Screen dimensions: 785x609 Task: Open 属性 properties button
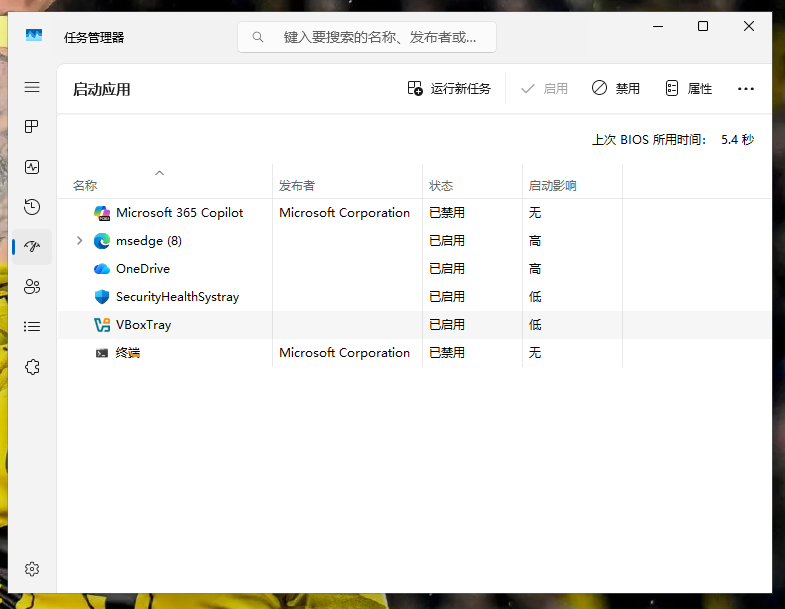coord(688,89)
